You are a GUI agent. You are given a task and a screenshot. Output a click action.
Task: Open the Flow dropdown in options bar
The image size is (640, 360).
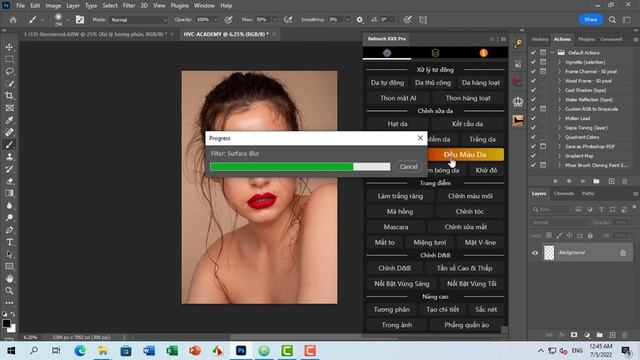(x=274, y=20)
